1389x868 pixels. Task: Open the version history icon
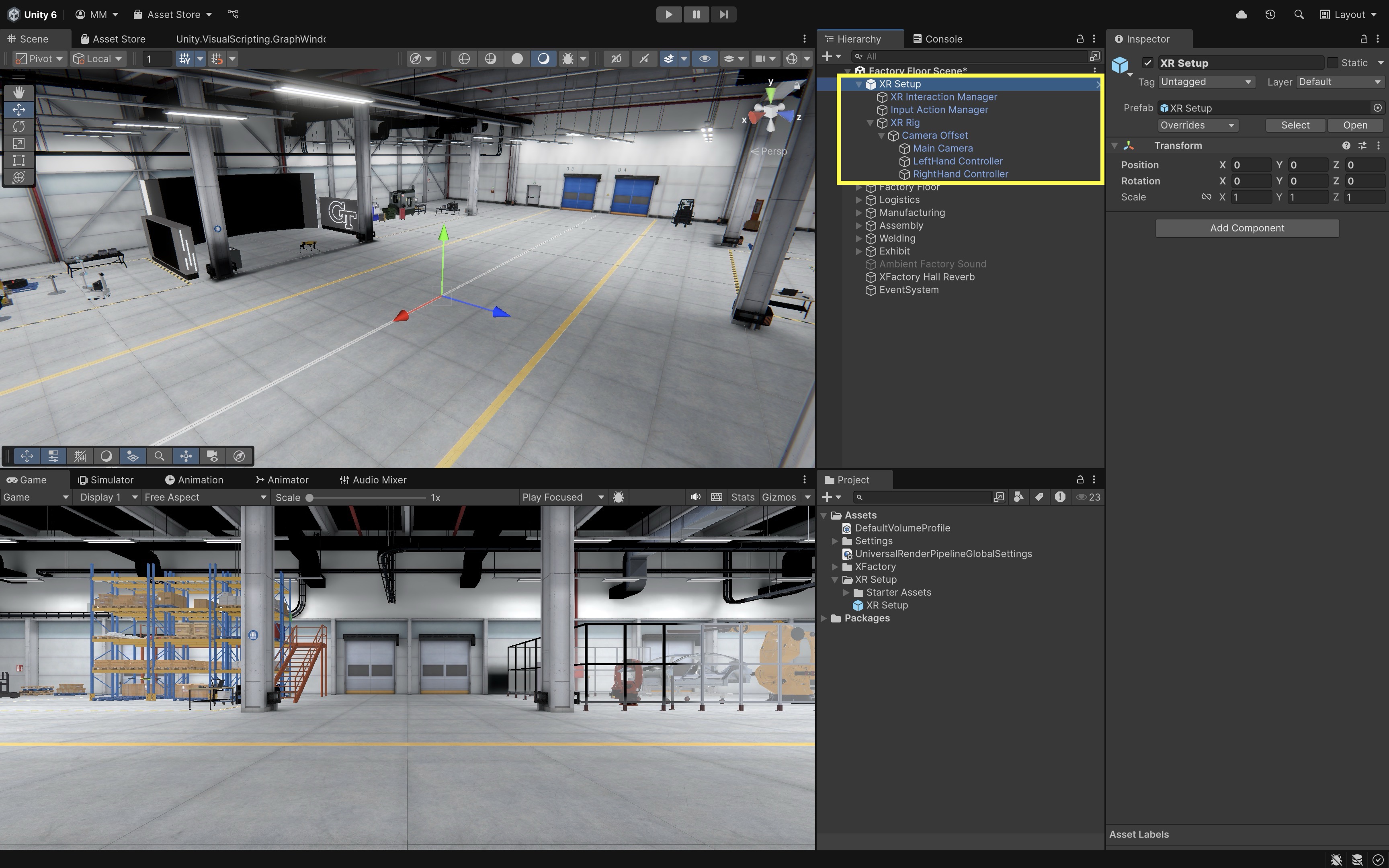(x=1270, y=14)
